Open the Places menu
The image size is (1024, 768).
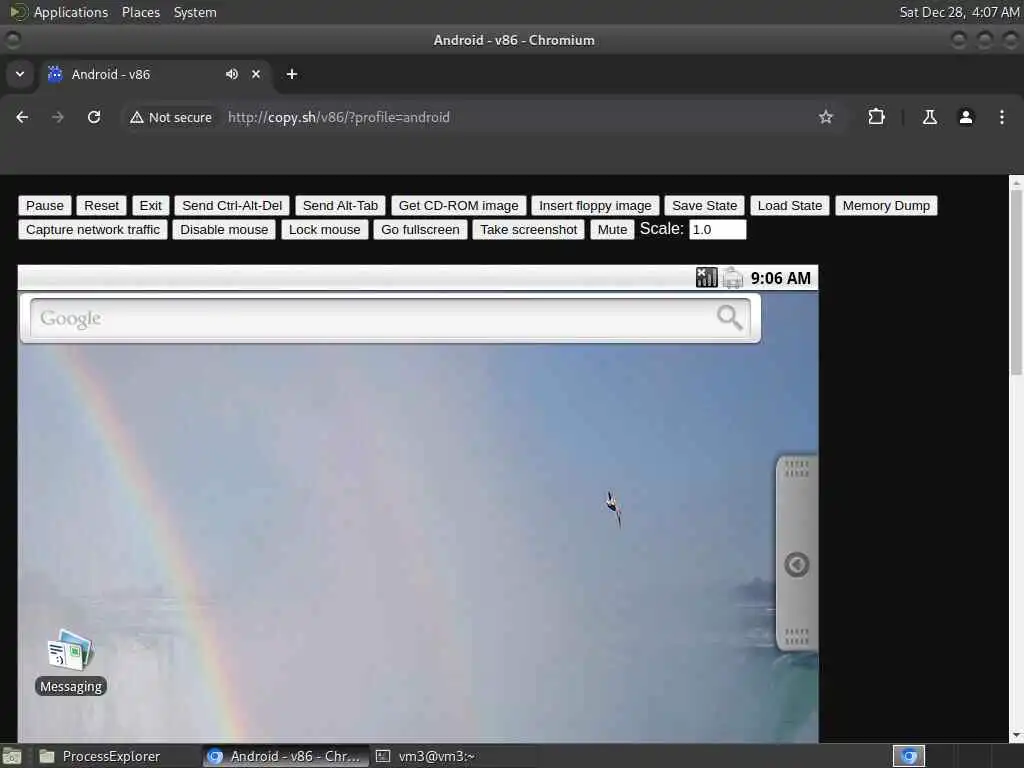click(x=141, y=12)
